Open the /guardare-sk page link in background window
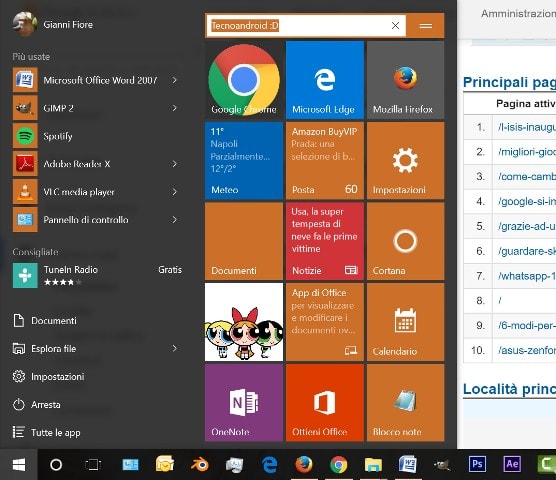 (x=527, y=251)
